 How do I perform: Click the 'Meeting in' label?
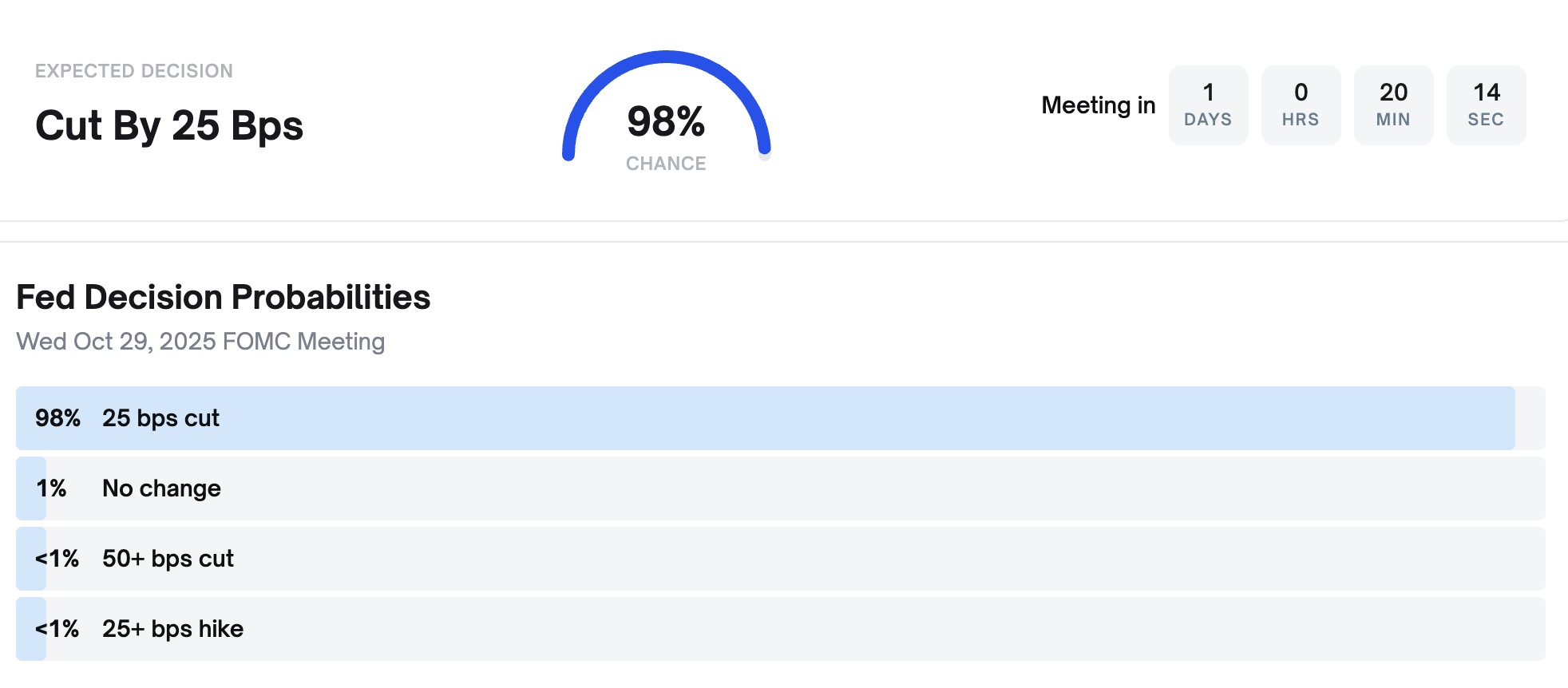(1099, 105)
